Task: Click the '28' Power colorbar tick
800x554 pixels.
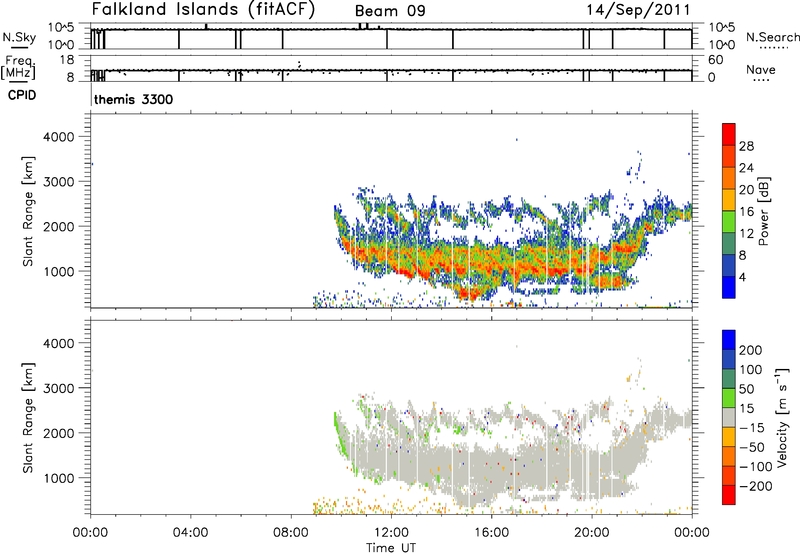Action: click(x=746, y=146)
